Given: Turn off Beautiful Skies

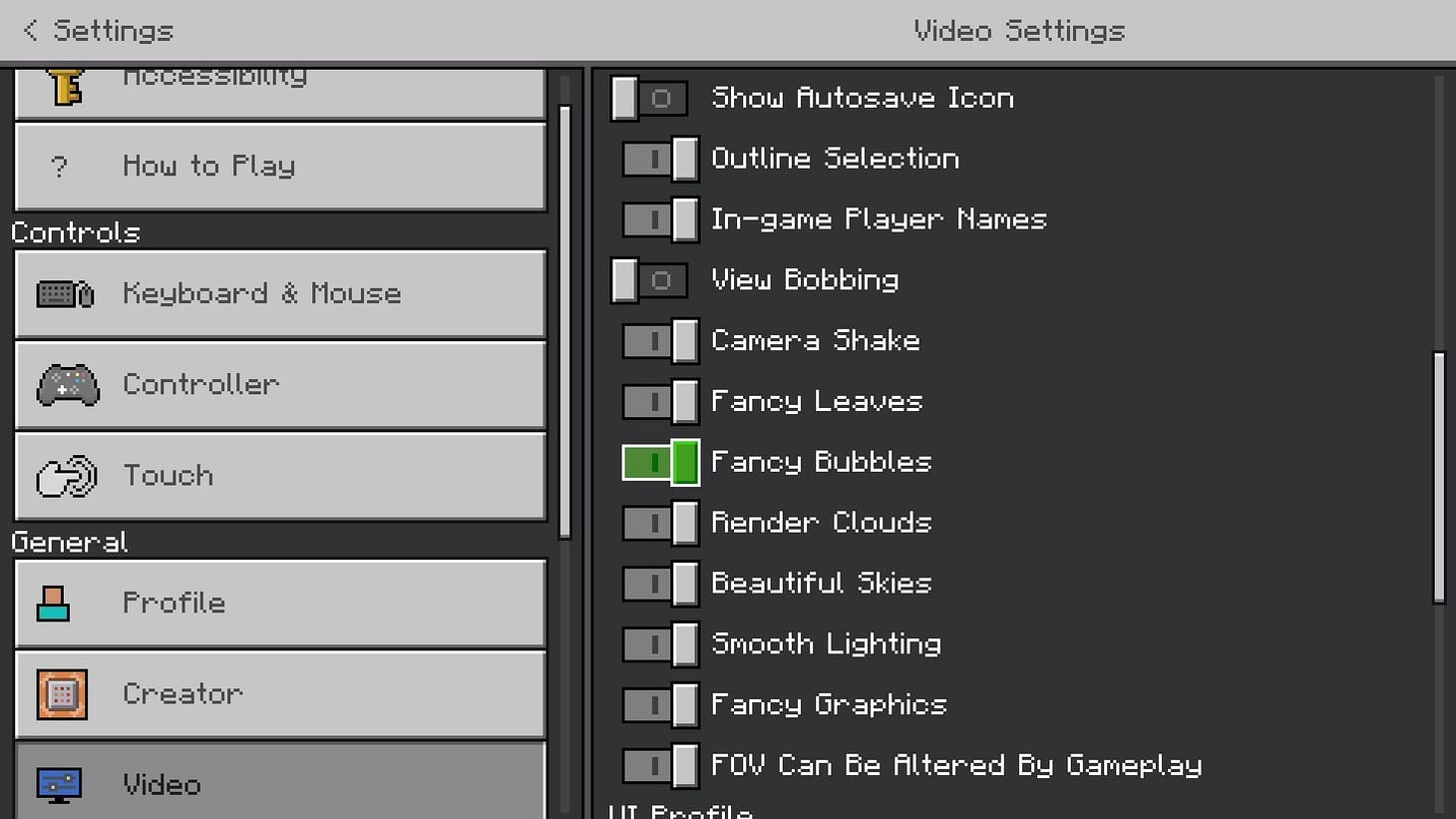Looking at the screenshot, I should click(x=659, y=584).
